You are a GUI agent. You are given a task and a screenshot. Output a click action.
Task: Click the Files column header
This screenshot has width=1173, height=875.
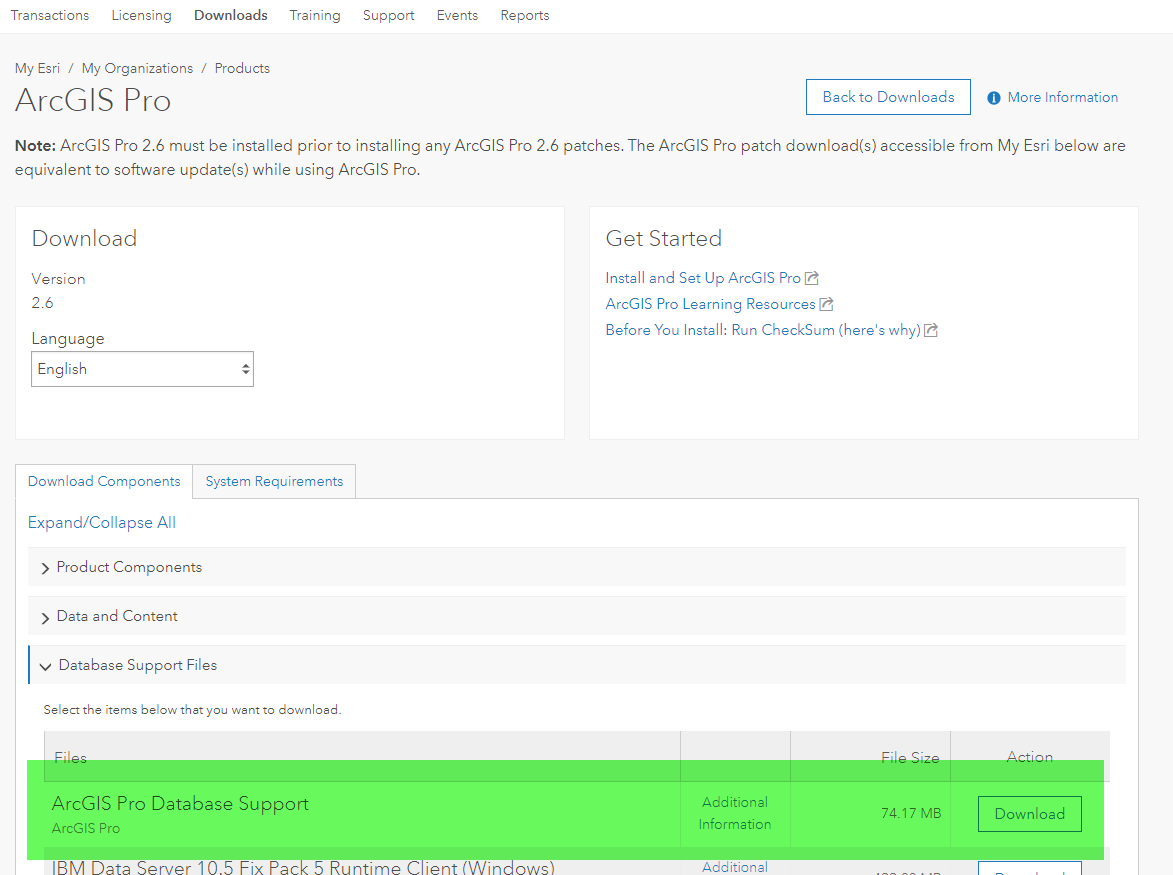click(x=70, y=758)
